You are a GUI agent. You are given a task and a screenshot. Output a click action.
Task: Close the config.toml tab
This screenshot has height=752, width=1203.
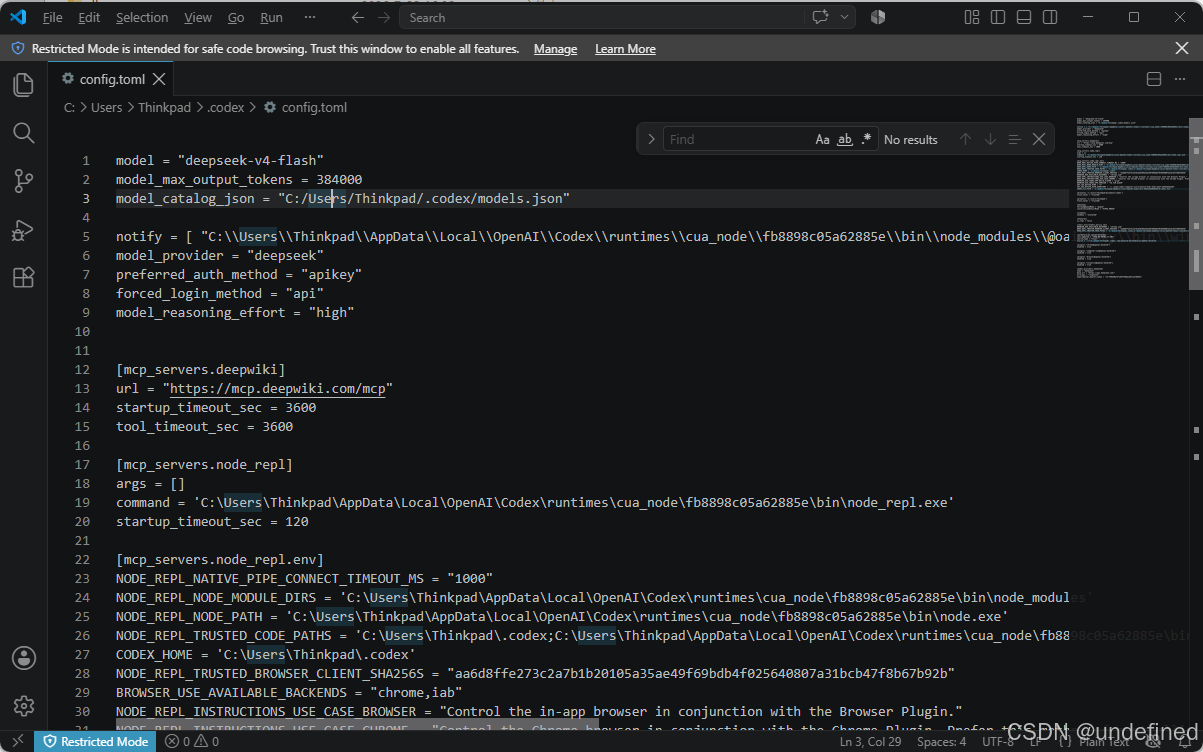coord(159,79)
